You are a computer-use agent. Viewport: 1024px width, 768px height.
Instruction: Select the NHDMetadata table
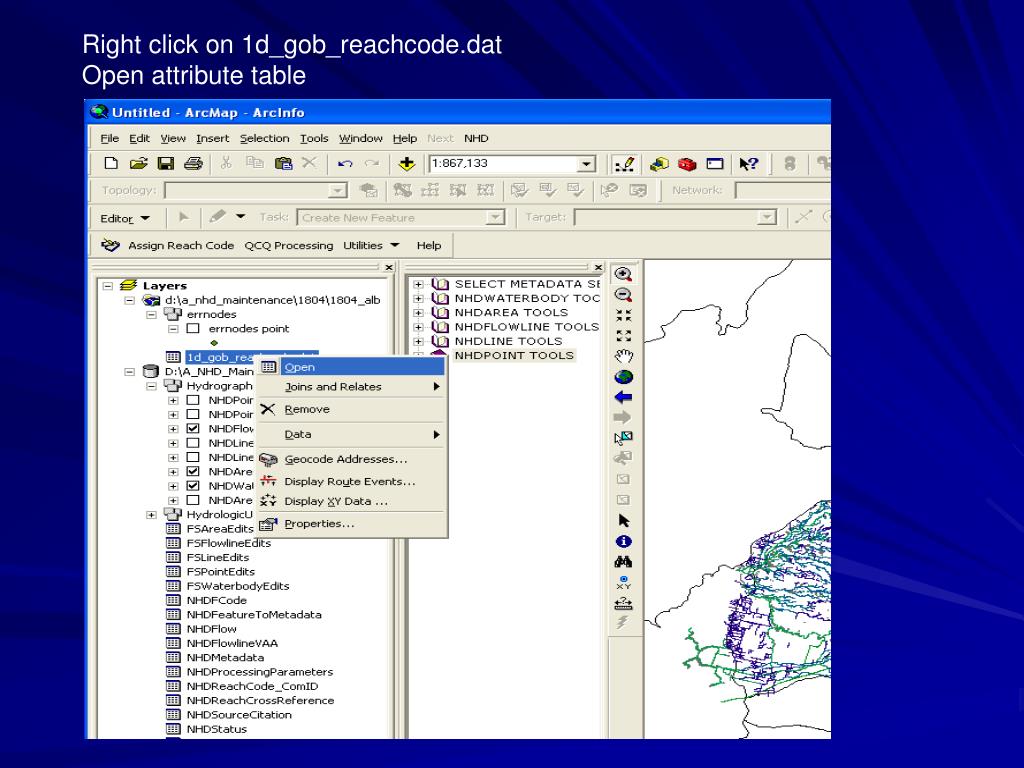click(225, 658)
